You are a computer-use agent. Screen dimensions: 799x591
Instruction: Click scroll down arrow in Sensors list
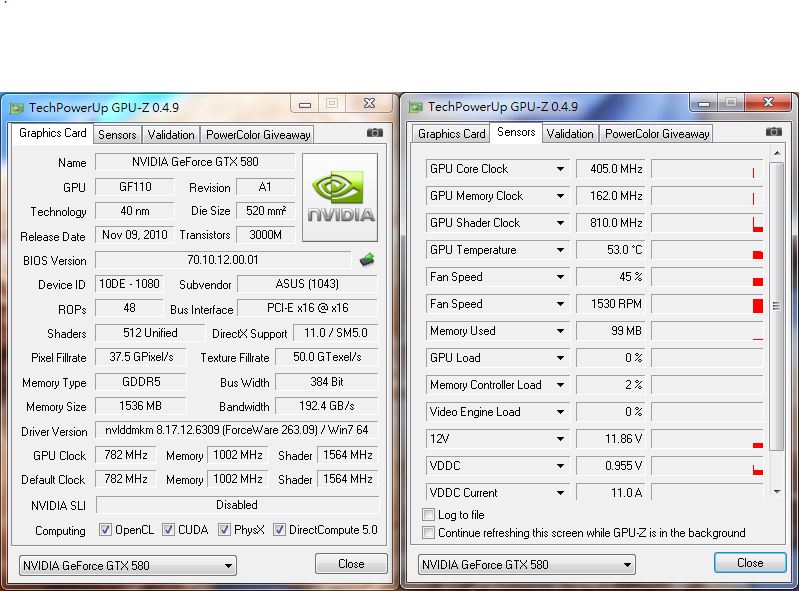777,492
